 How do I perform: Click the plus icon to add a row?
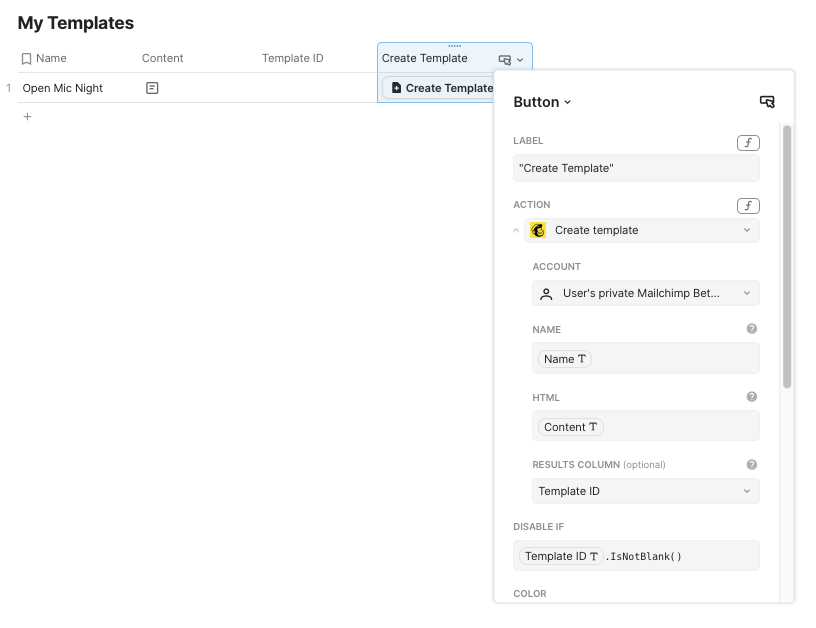click(27, 117)
